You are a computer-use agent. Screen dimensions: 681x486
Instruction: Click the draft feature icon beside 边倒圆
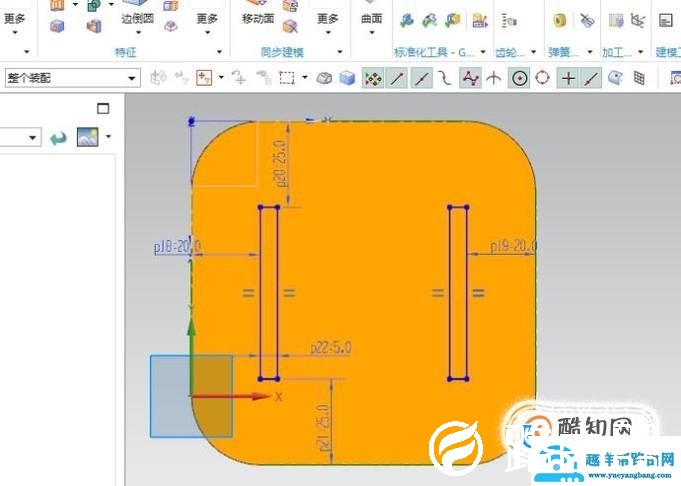171,26
